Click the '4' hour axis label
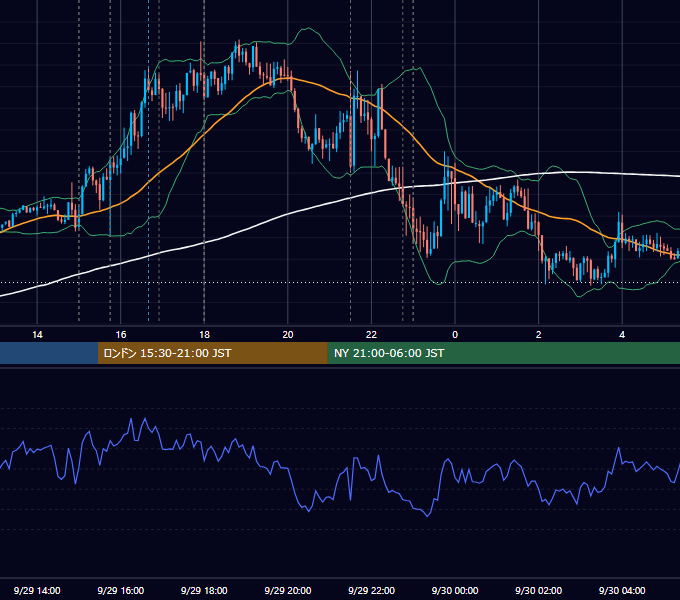The width and height of the screenshot is (680, 600). pos(622,335)
